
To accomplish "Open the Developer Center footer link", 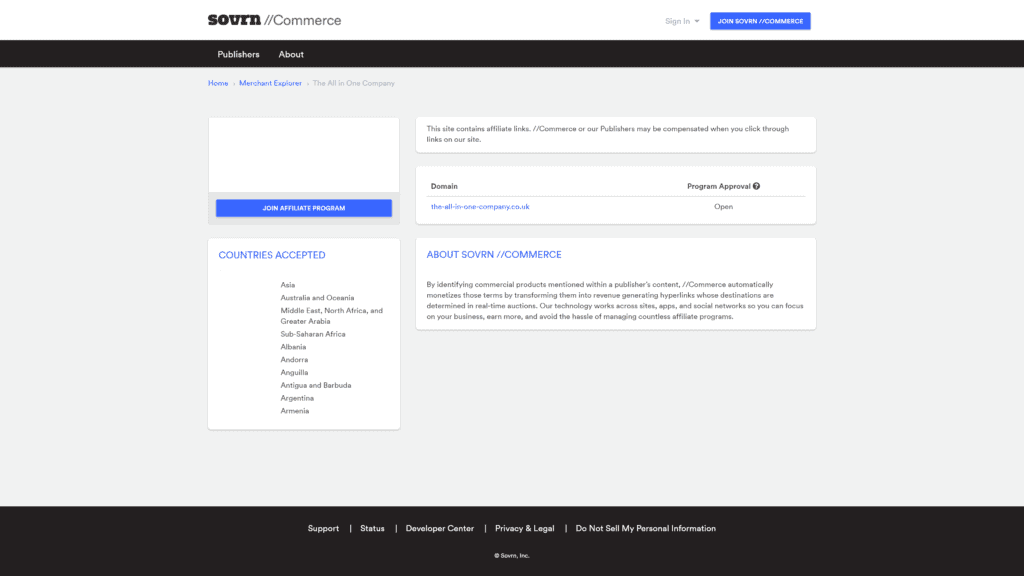I will 440,528.
